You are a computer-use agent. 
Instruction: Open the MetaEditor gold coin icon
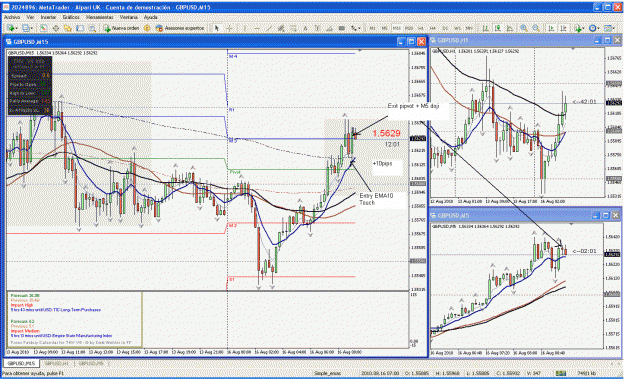tap(147, 28)
